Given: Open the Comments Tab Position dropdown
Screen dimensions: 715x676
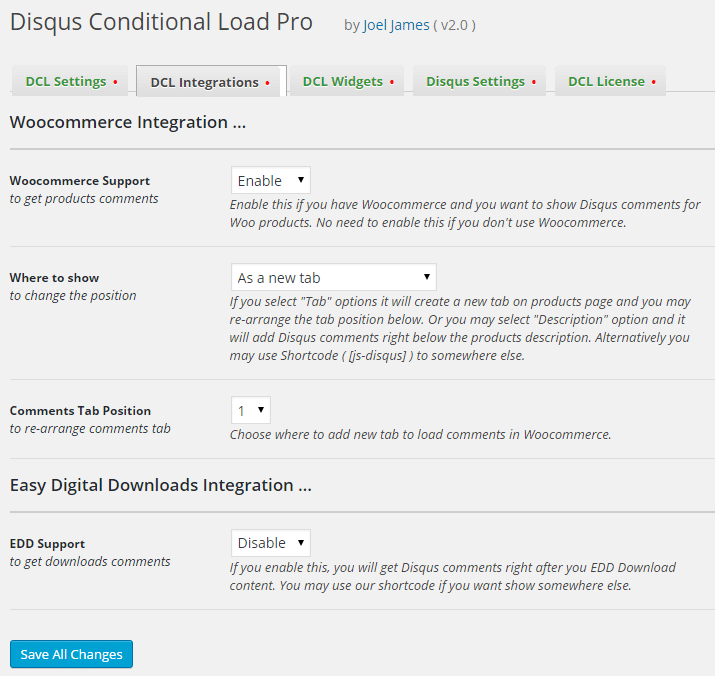Looking at the screenshot, I should tap(251, 411).
